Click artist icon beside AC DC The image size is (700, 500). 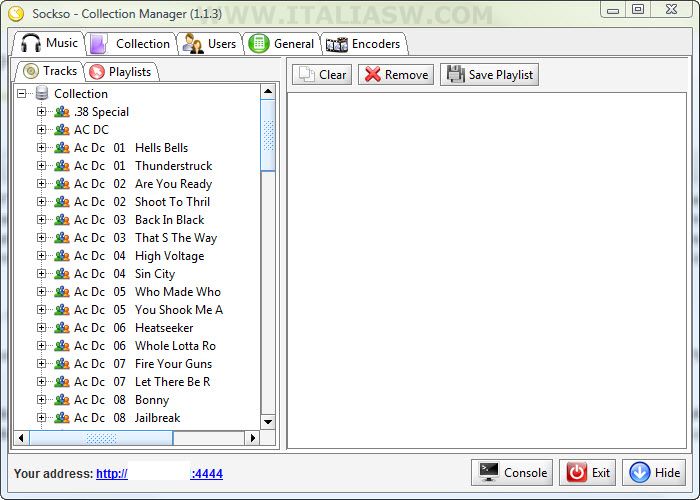[x=62, y=129]
